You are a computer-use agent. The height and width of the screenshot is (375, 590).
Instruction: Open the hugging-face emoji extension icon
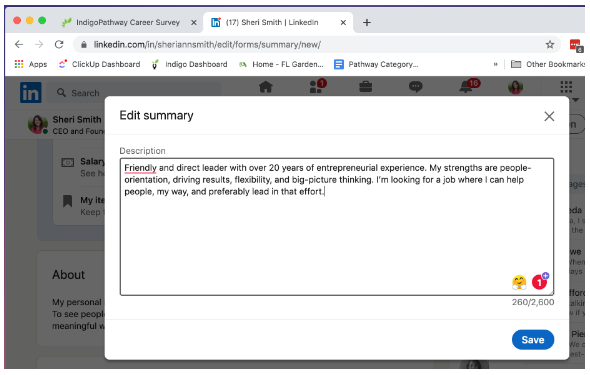coord(519,282)
